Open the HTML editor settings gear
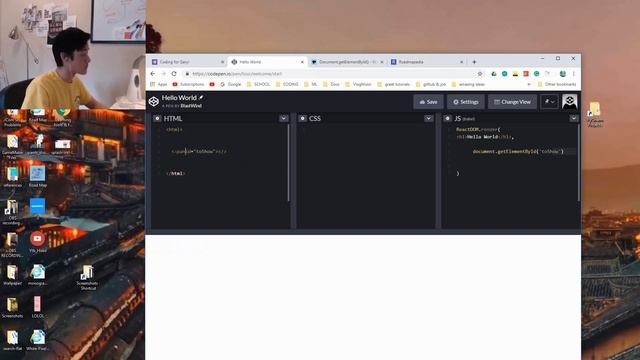640x360 pixels. [x=157, y=118]
